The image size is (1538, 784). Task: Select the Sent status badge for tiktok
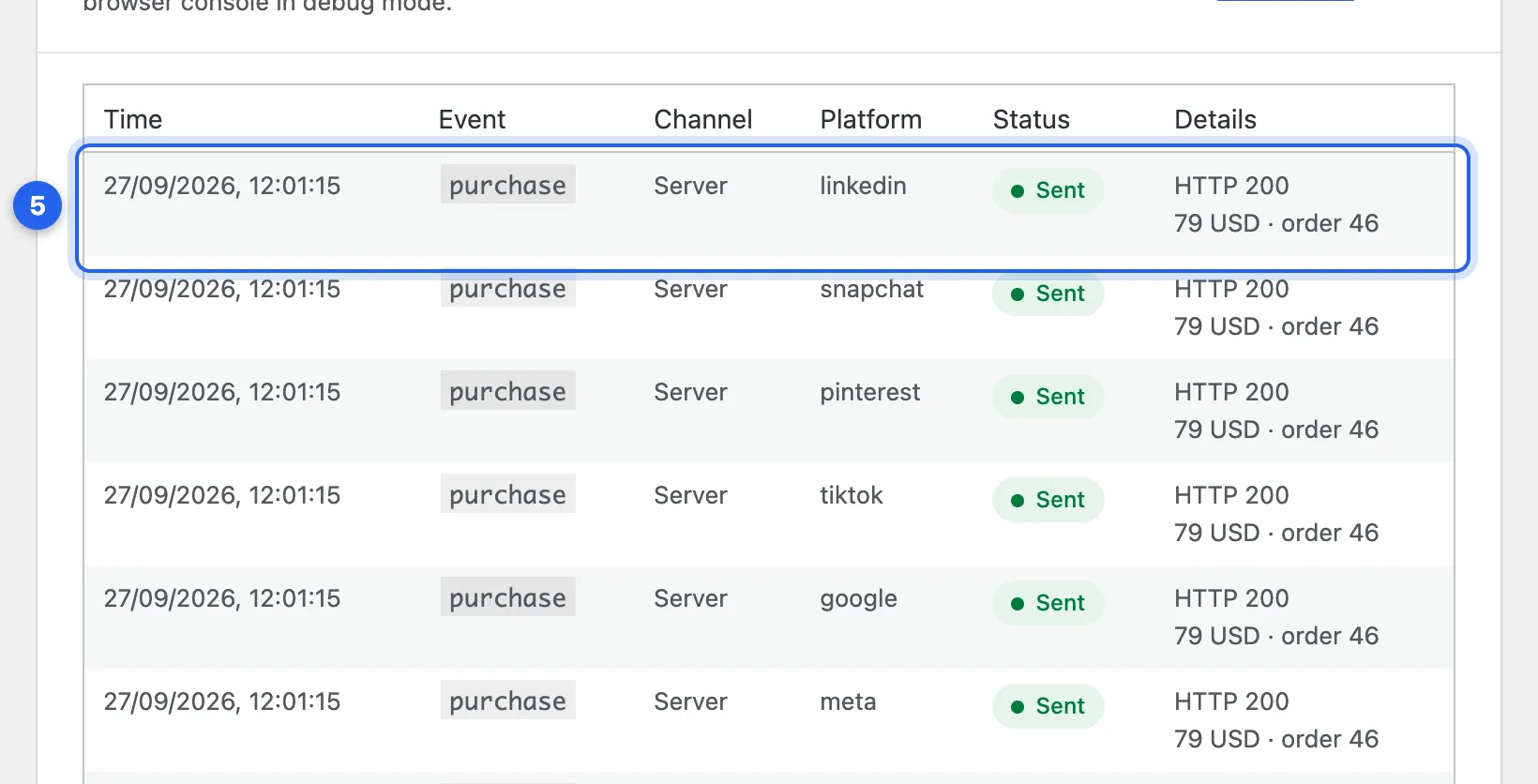1048,500
